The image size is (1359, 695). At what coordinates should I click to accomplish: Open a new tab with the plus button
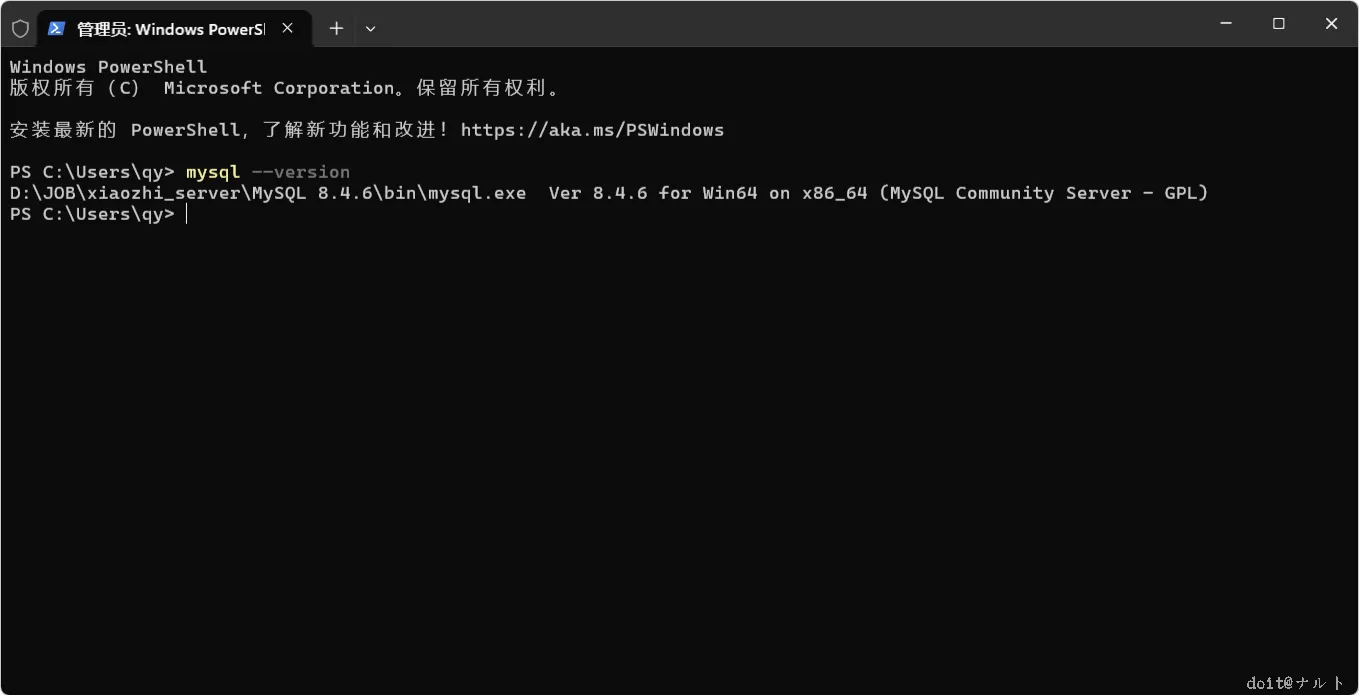coord(336,28)
